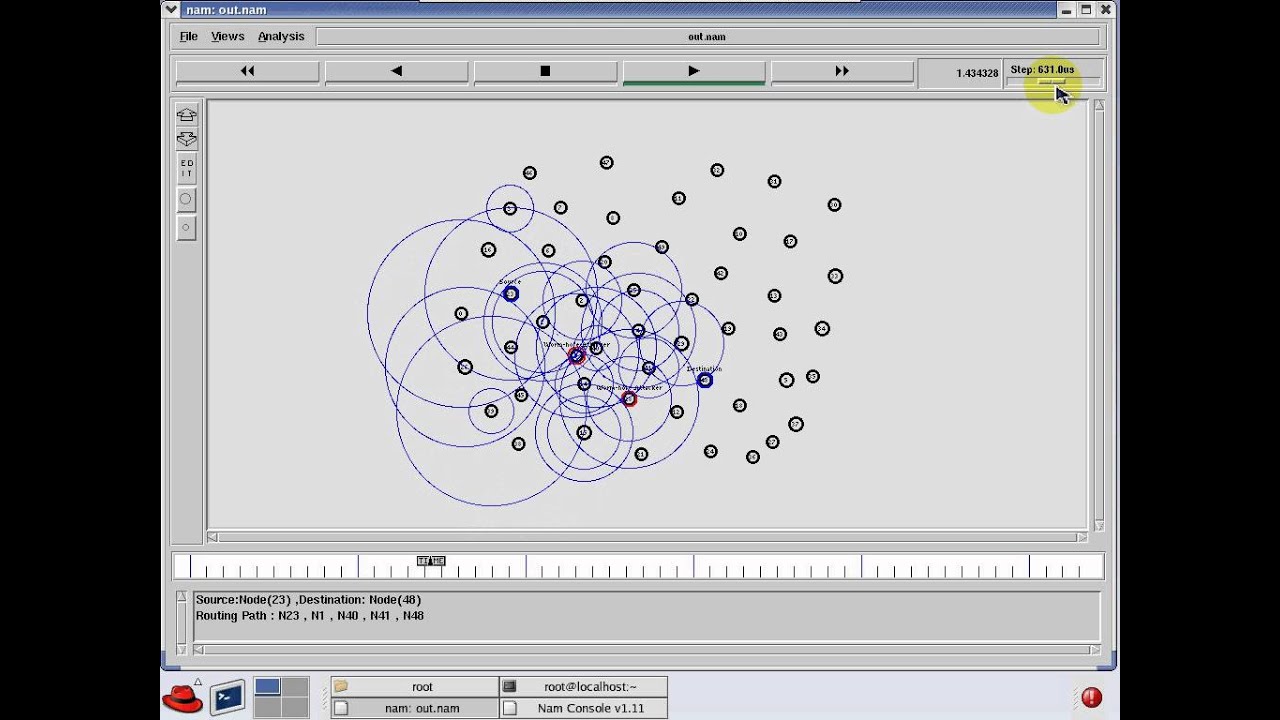Click the zoom out down-arrow icon
Image resolution: width=1280 pixels, height=720 pixels.
tap(186, 138)
